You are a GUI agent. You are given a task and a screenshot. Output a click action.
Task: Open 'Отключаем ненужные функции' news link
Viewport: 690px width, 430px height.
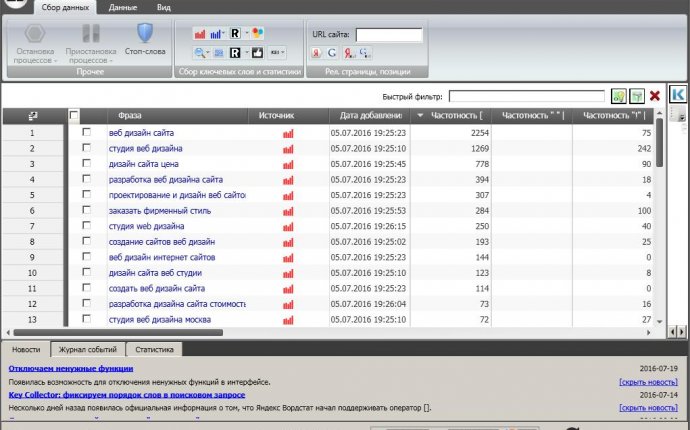(x=70, y=368)
